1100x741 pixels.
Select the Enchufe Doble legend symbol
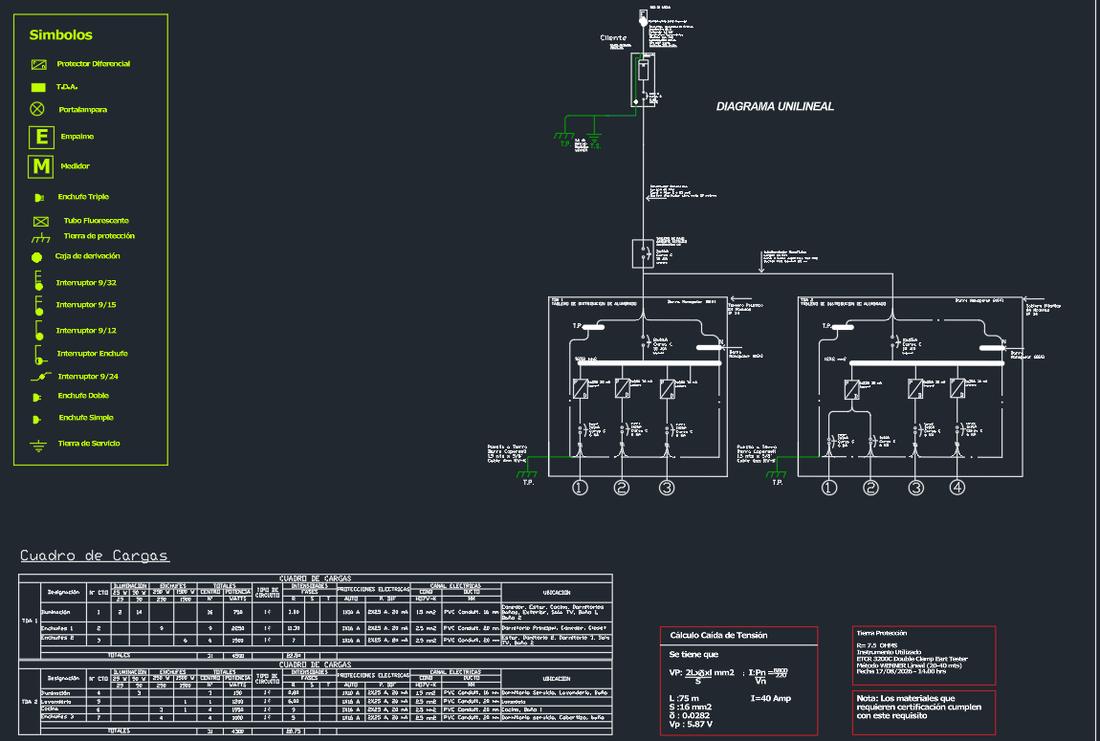click(x=37, y=397)
